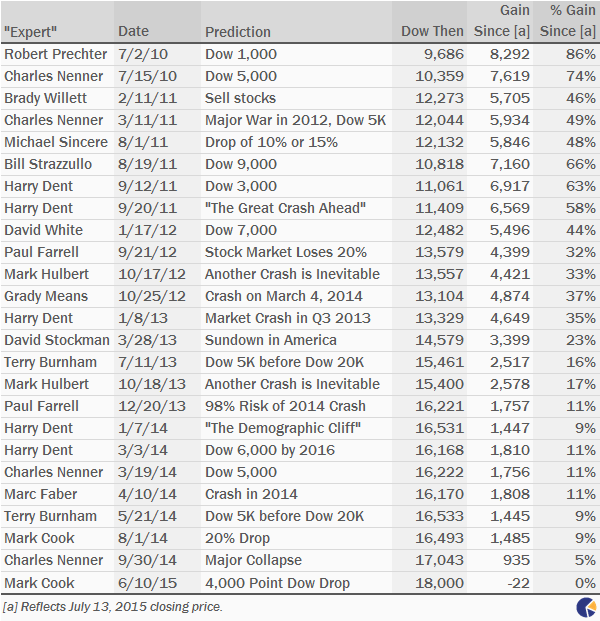
Task: Click the "Expert" column header
Action: pos(30,32)
